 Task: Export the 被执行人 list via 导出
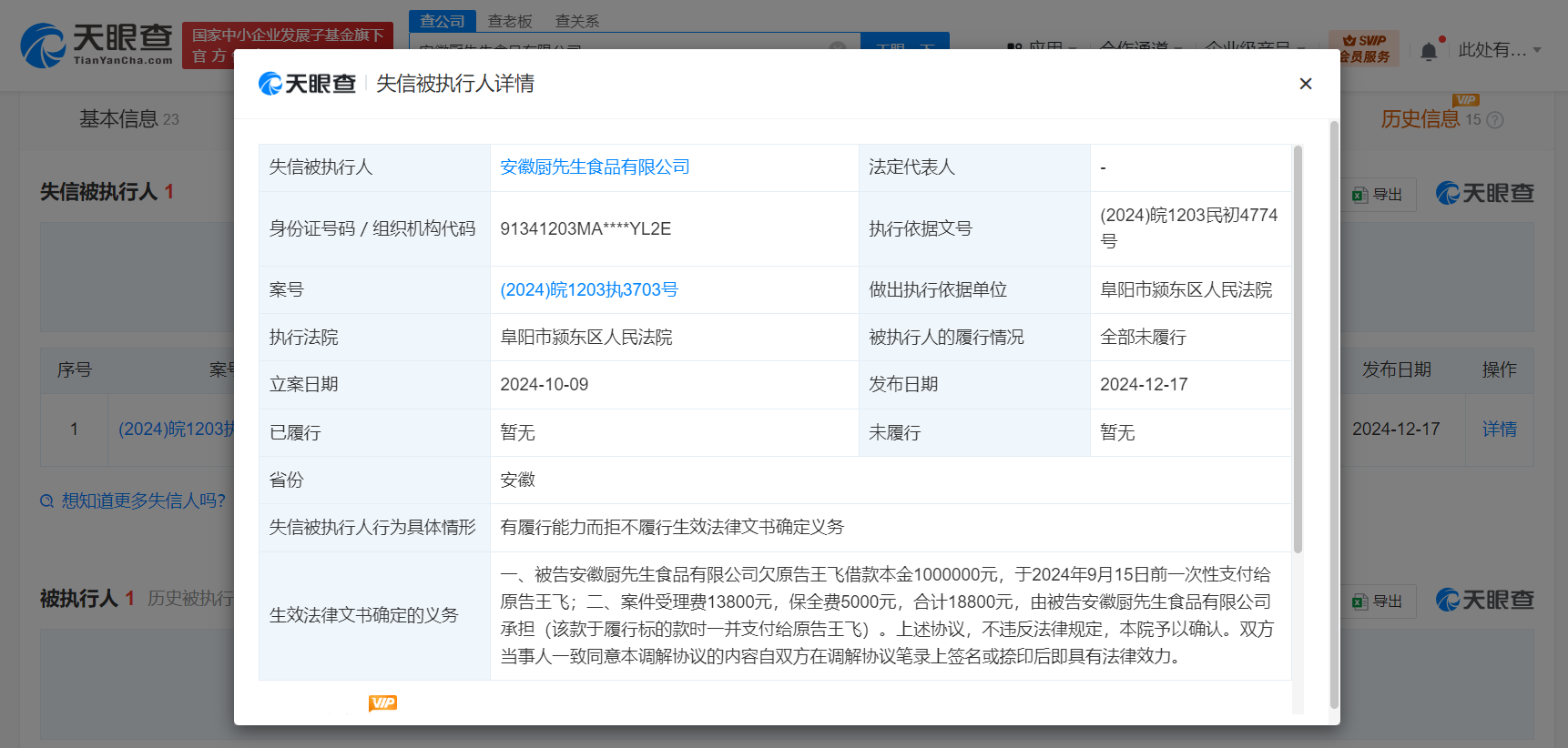click(1378, 601)
